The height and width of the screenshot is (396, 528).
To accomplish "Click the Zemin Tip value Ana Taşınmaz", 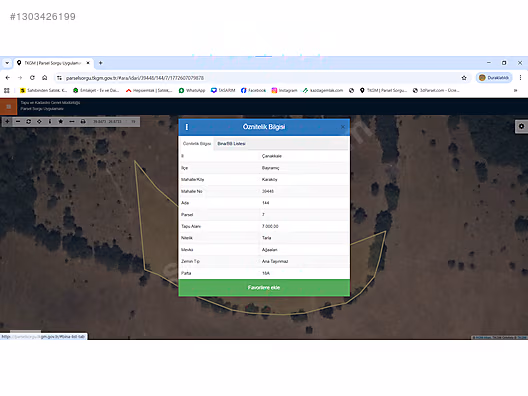I will (275, 261).
